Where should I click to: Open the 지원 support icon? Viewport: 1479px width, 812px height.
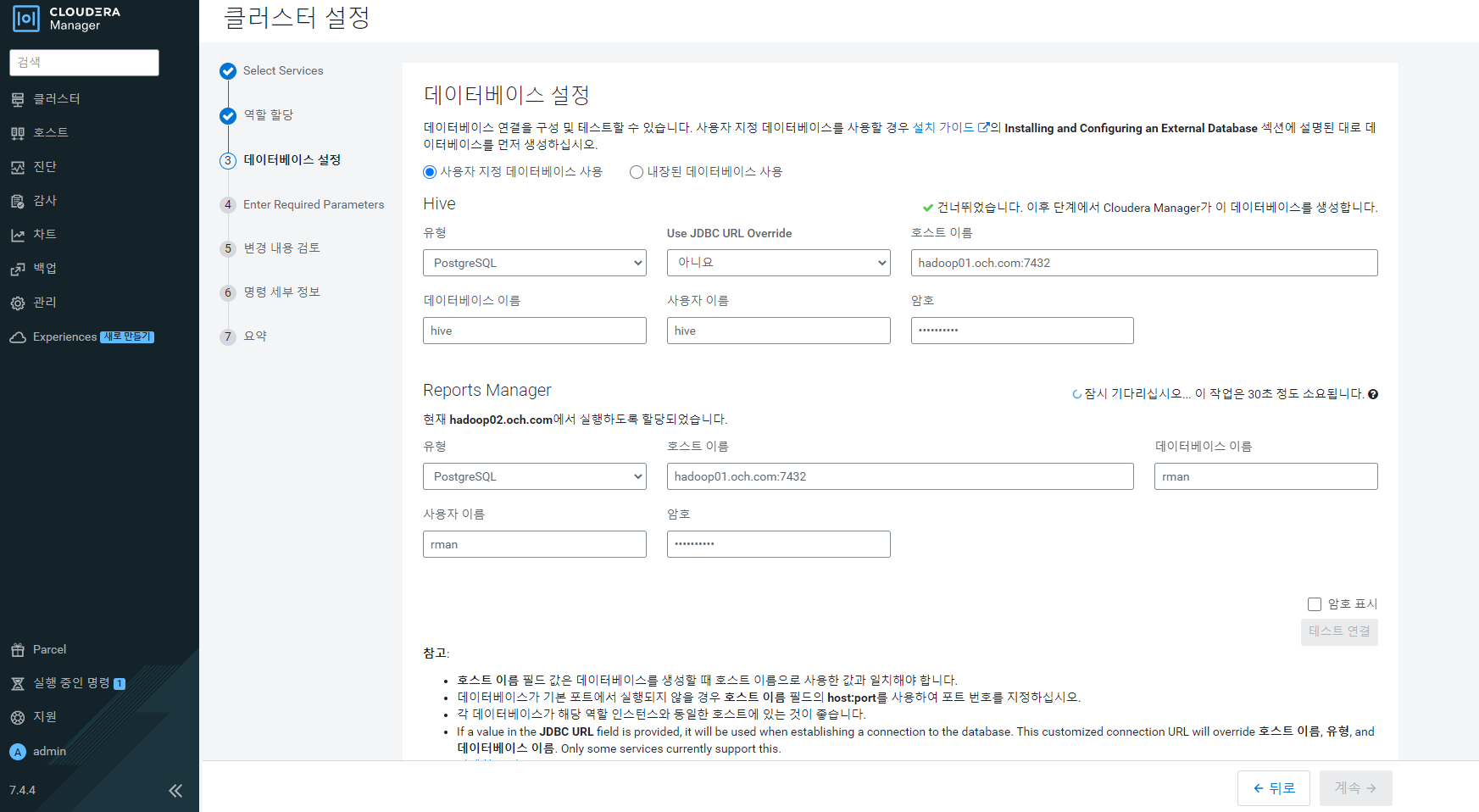coord(18,717)
